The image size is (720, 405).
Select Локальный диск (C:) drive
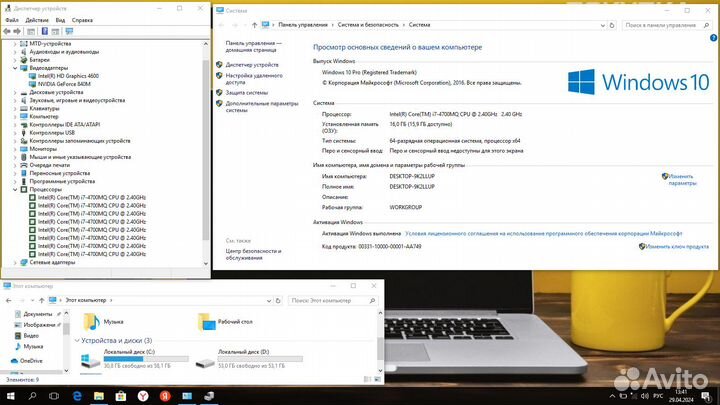coord(134,359)
